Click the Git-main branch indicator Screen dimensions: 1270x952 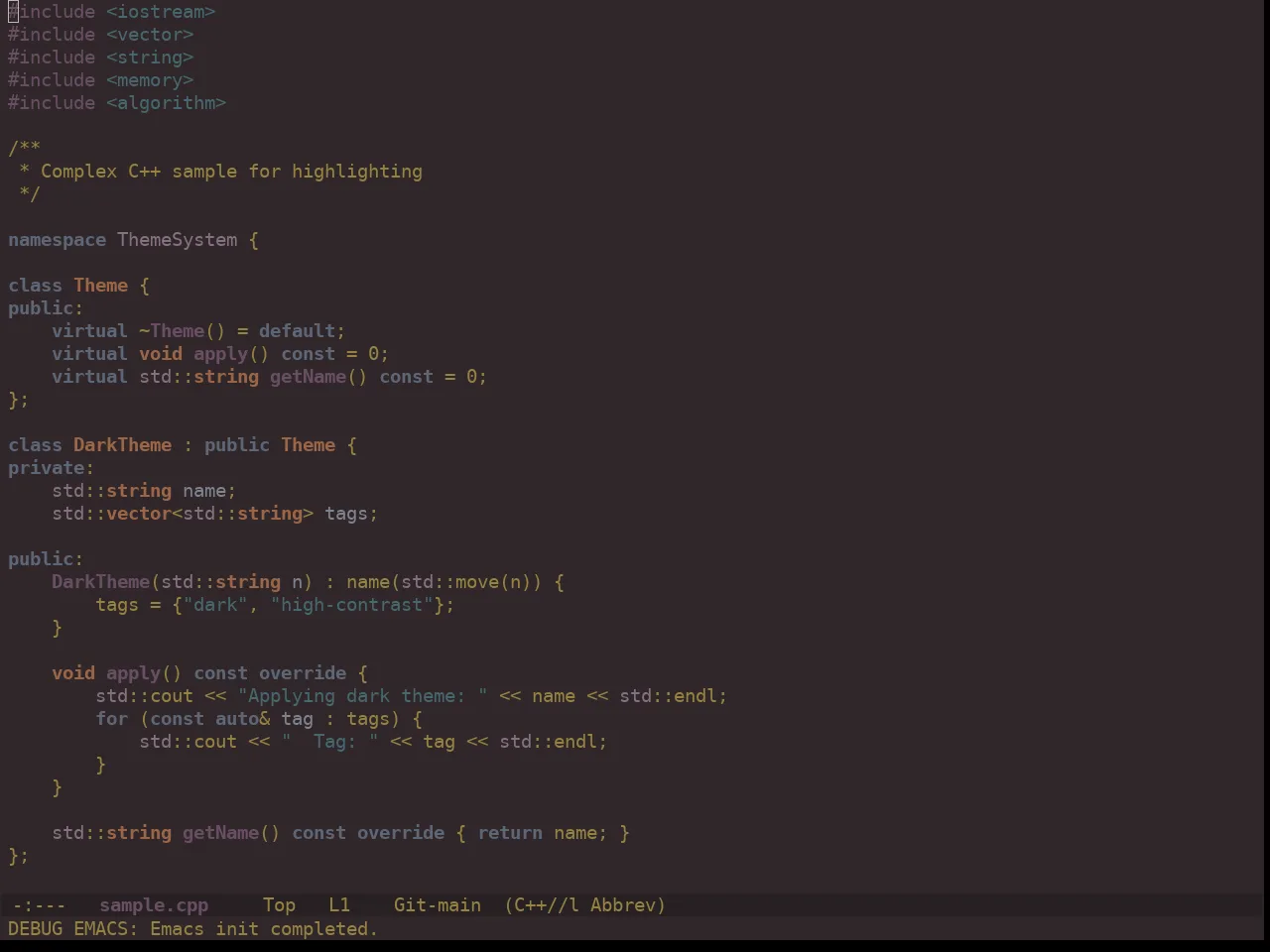[438, 905]
